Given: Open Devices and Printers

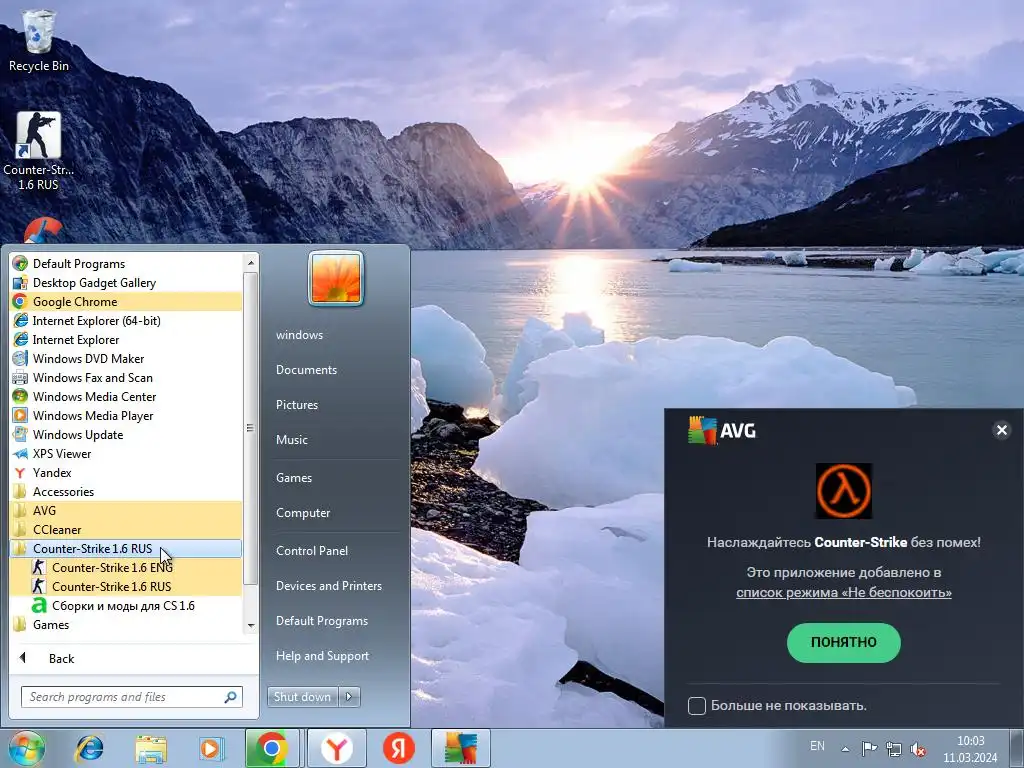Looking at the screenshot, I should tap(328, 586).
